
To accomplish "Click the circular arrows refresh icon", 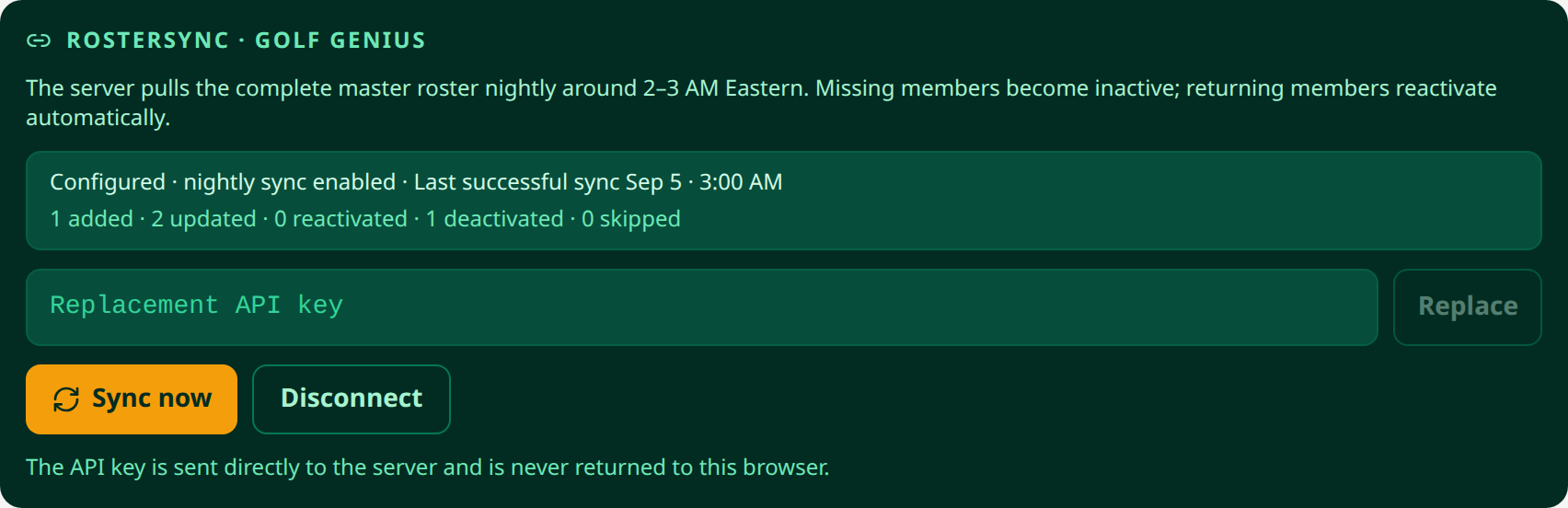I will (x=66, y=399).
